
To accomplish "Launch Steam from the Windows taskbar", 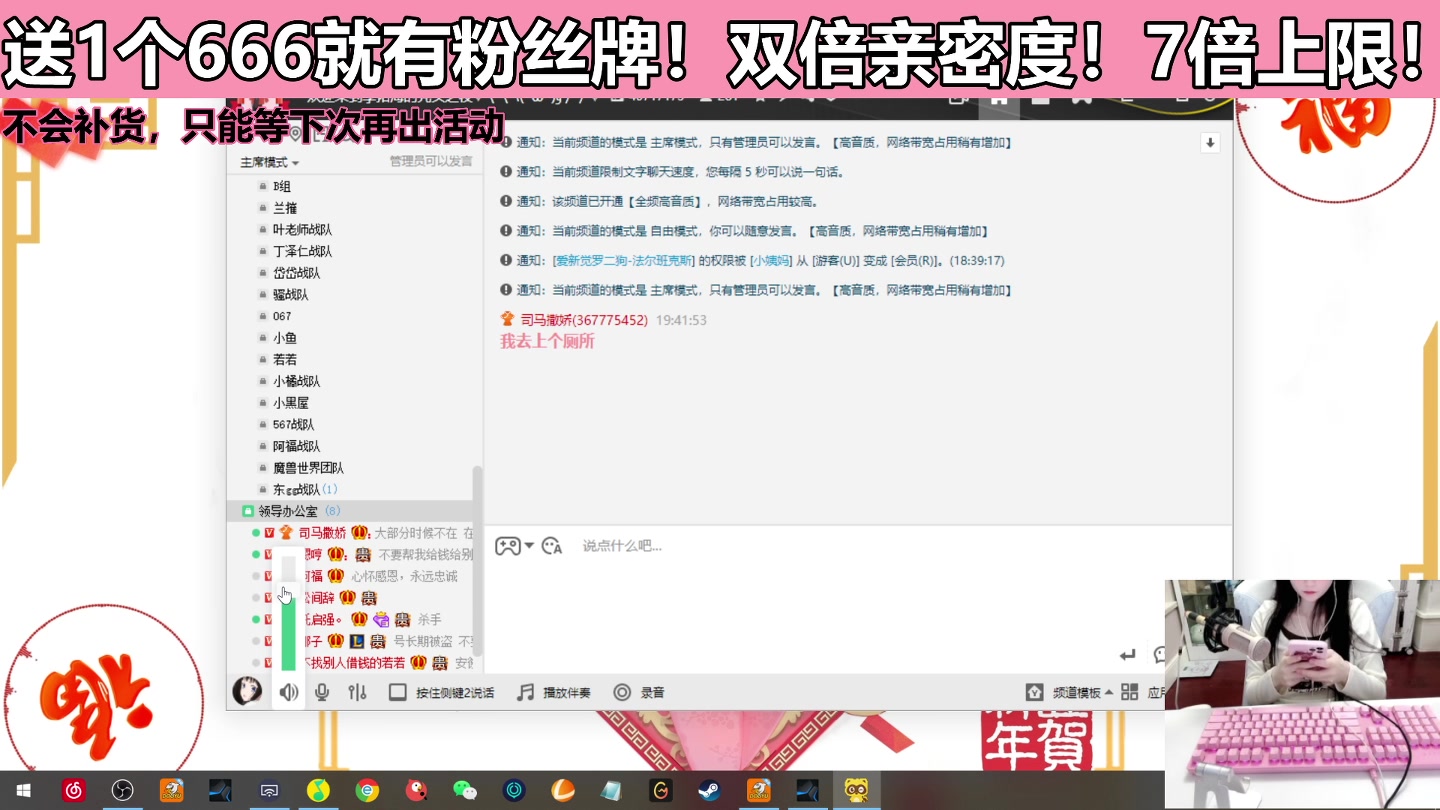I will coord(710,790).
